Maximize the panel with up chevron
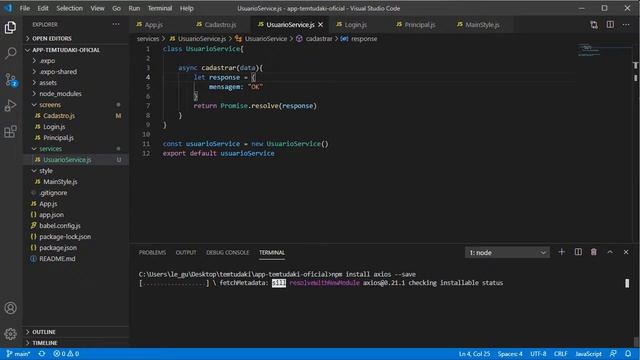The width and height of the screenshot is (640, 360). pos(610,252)
